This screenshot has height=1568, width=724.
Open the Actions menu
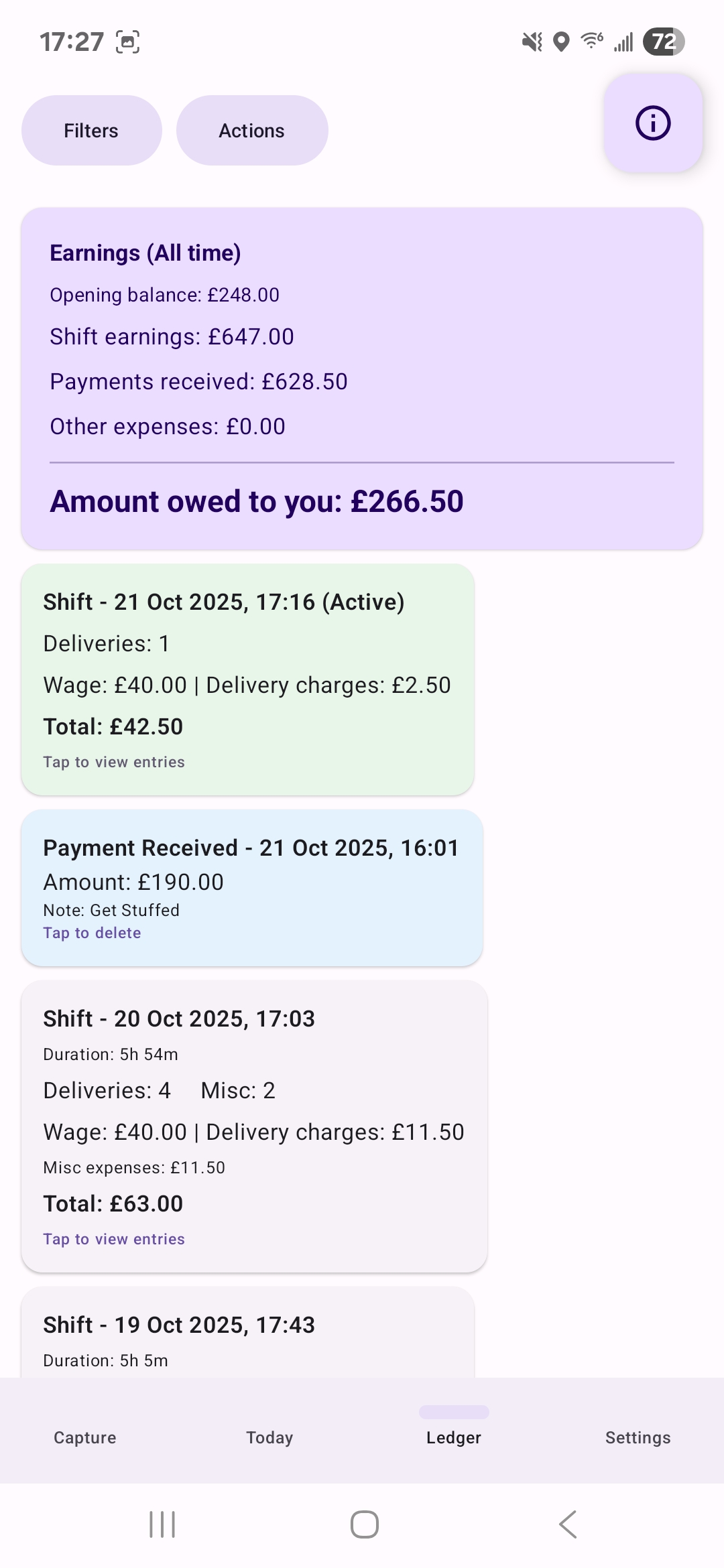[252, 131]
